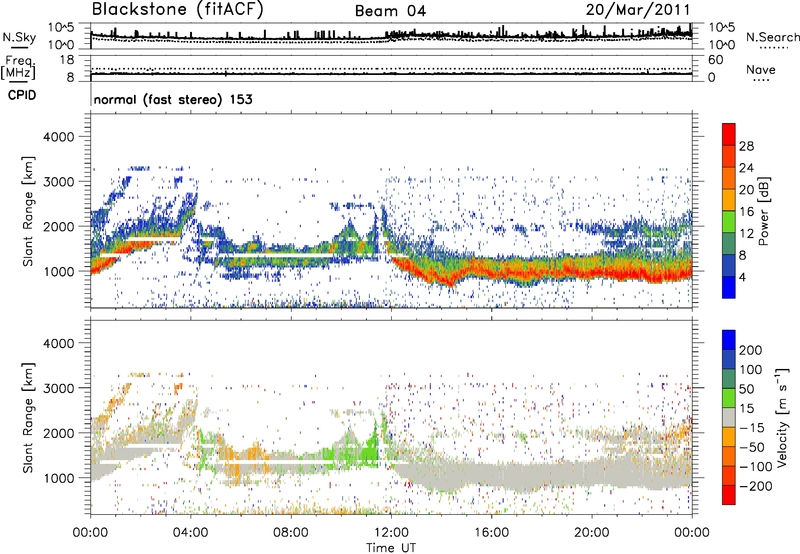
Task: Click the 'Freq. [MHz]' label
Action: (18, 67)
